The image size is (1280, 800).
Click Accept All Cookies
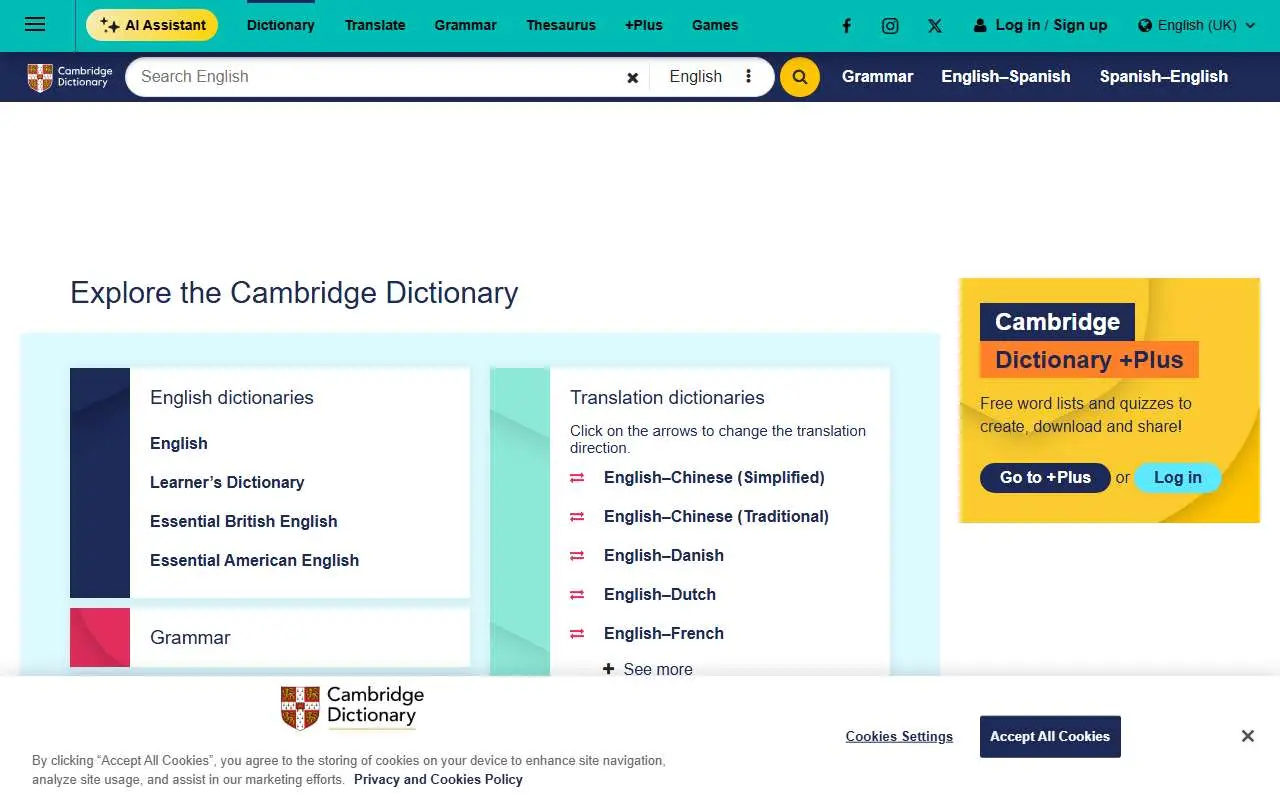coord(1050,736)
